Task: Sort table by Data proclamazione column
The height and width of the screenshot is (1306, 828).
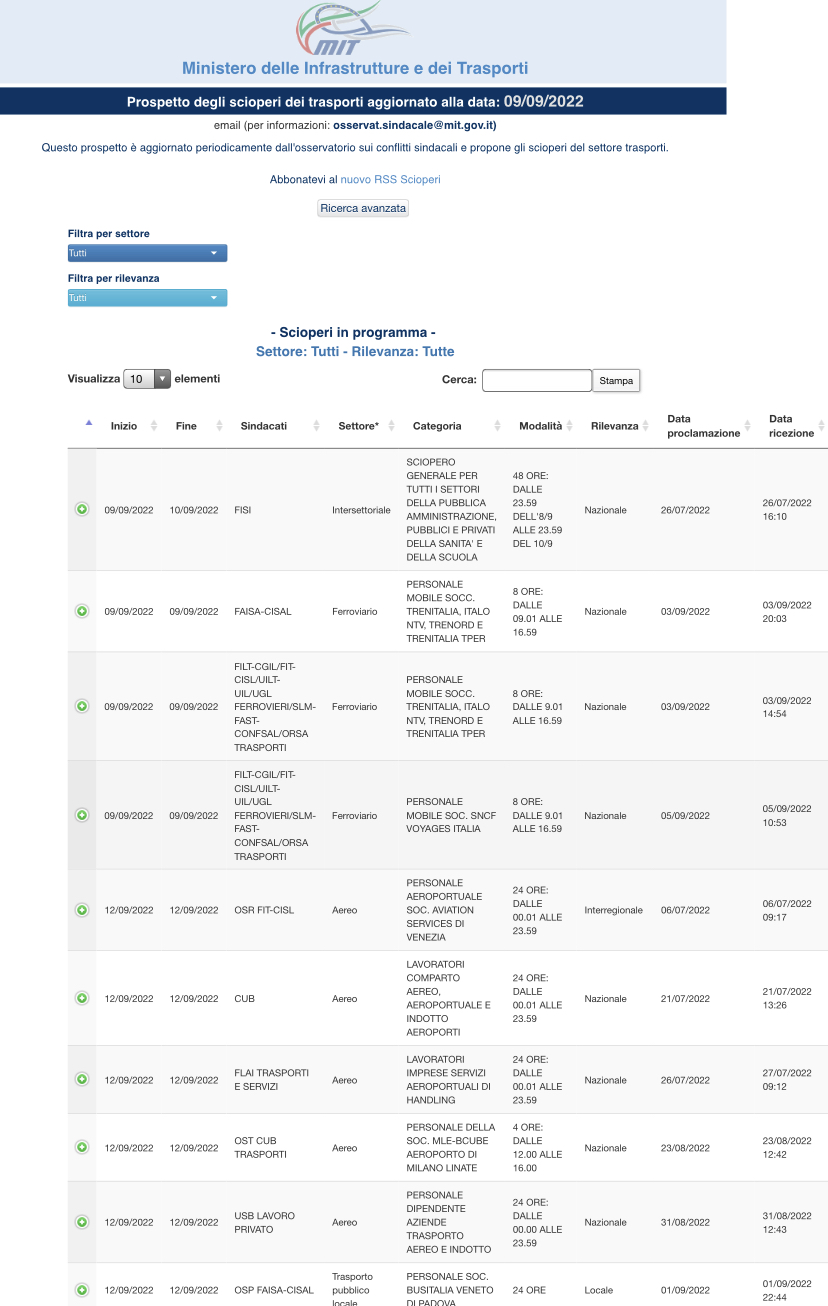Action: tap(704, 426)
